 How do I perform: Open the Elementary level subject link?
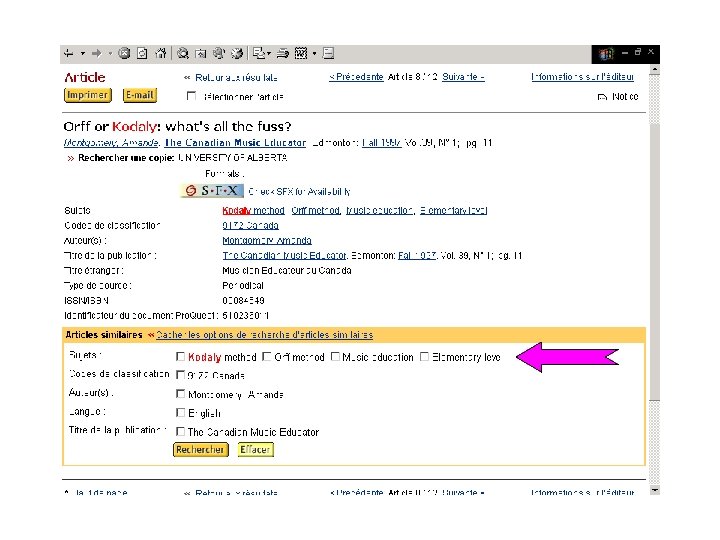tap(453, 210)
